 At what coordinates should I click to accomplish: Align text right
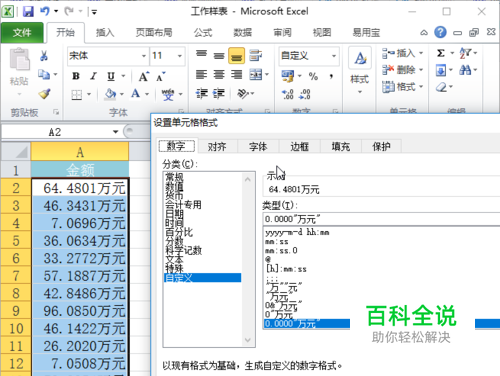[x=236, y=75]
